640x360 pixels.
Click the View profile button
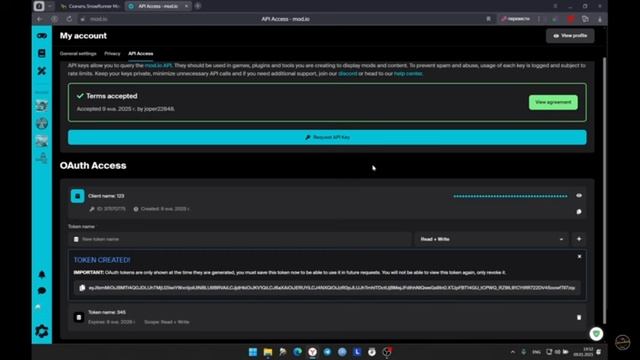click(570, 36)
